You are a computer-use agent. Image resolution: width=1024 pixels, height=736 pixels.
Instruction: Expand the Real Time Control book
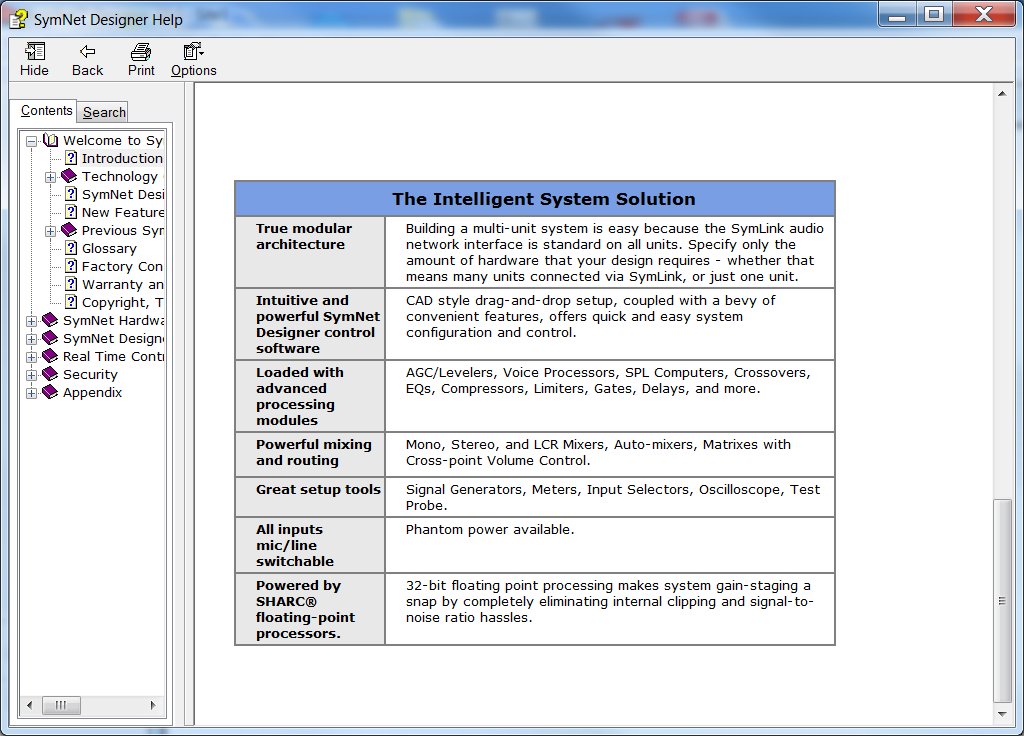(x=31, y=357)
